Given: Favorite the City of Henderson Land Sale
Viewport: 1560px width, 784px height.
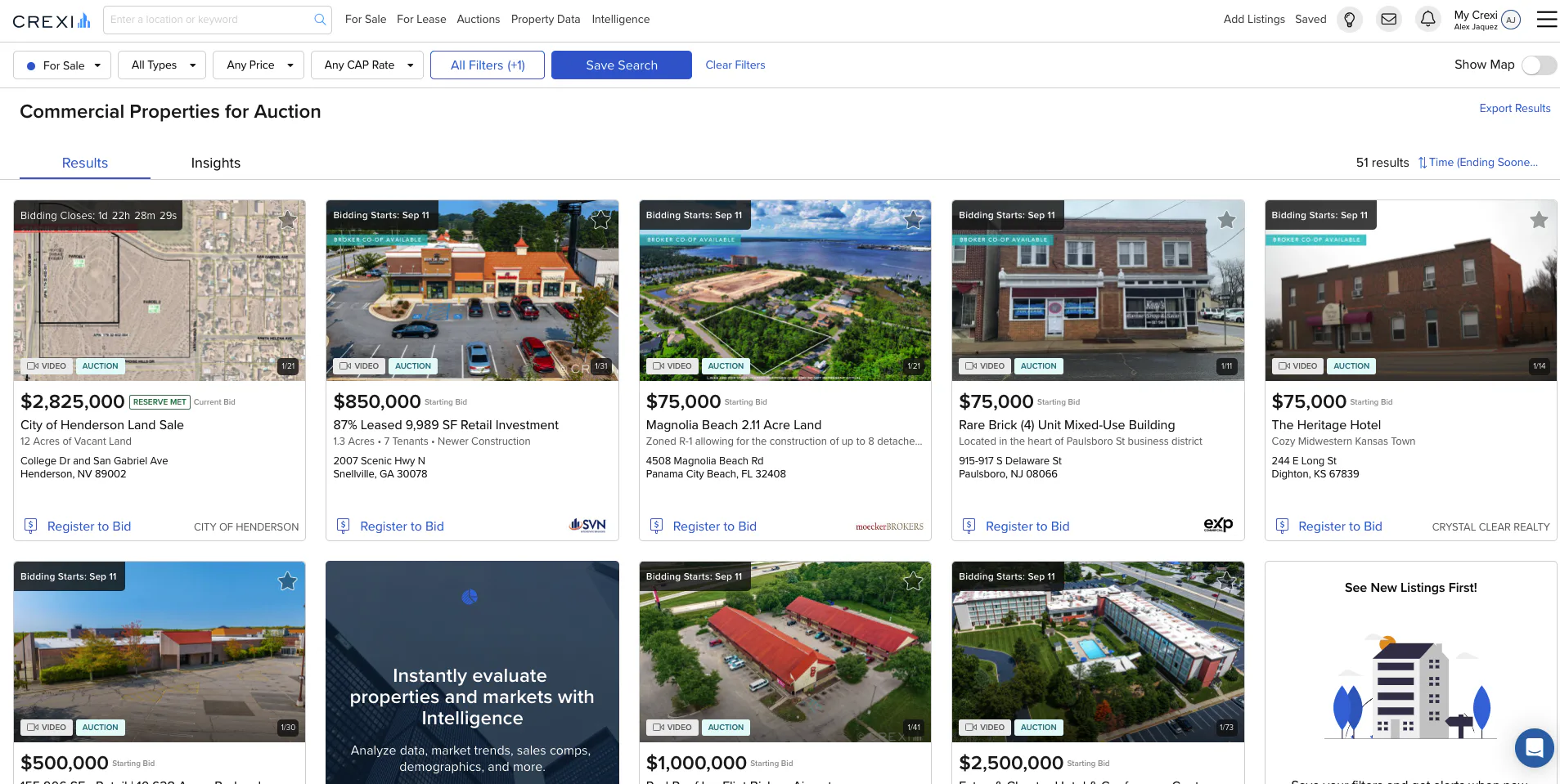Looking at the screenshot, I should pos(287,220).
